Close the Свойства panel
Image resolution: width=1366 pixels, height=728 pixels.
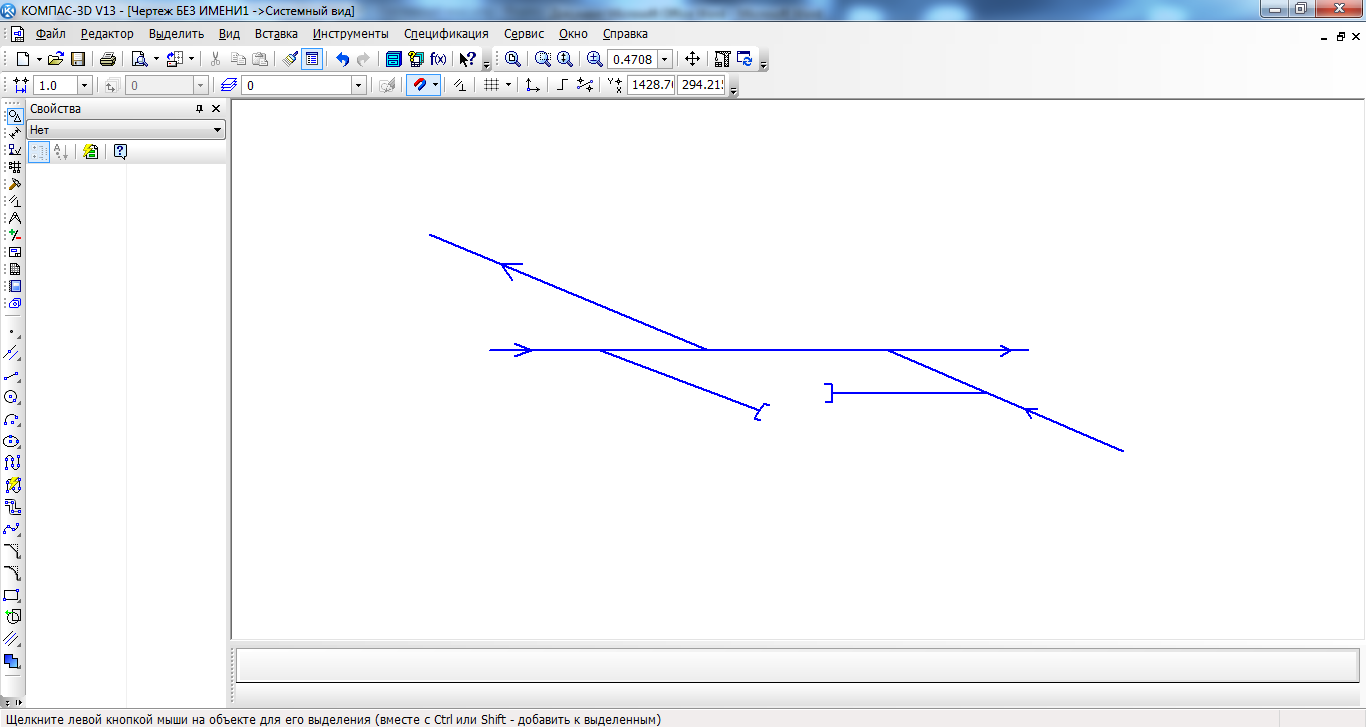tap(216, 109)
